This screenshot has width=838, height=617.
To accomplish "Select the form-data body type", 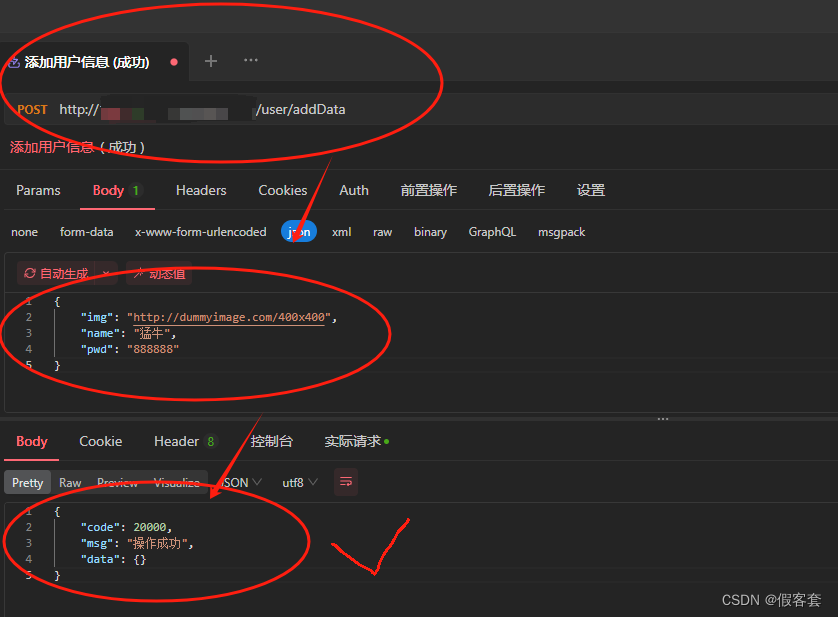I will click(x=86, y=231).
